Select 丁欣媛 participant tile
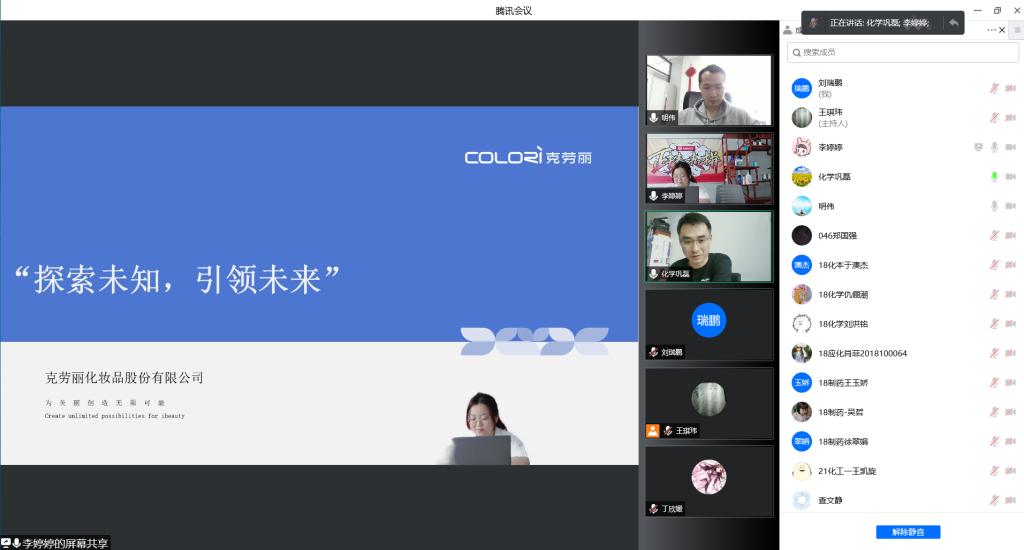1024x550 pixels. point(709,481)
